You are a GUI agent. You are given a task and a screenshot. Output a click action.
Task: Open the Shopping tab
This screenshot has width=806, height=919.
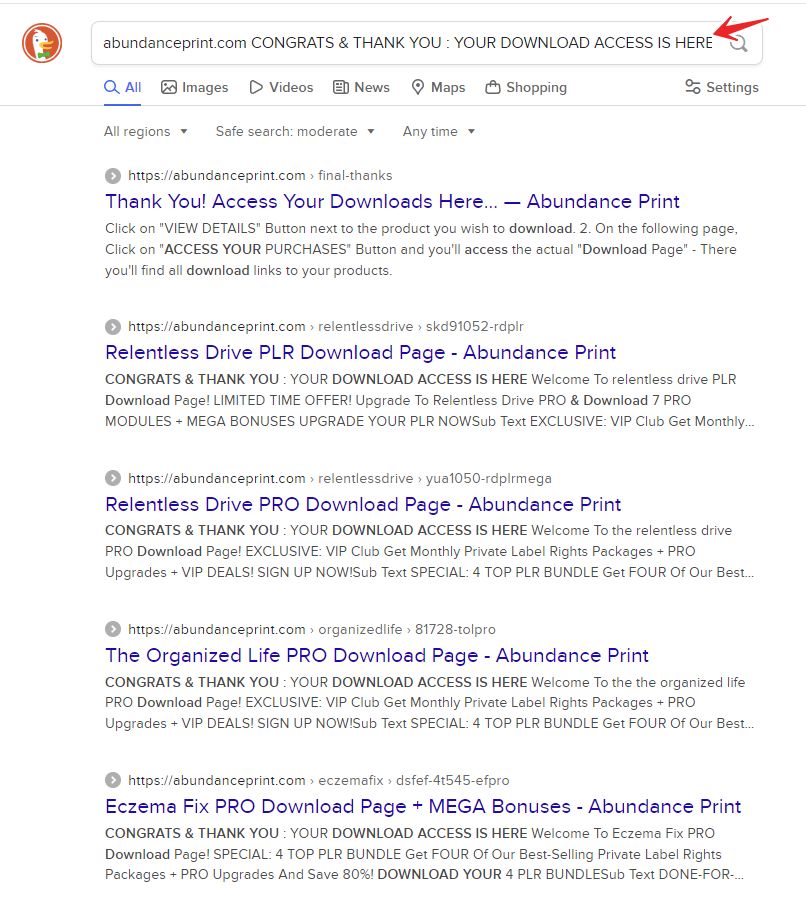tap(526, 87)
